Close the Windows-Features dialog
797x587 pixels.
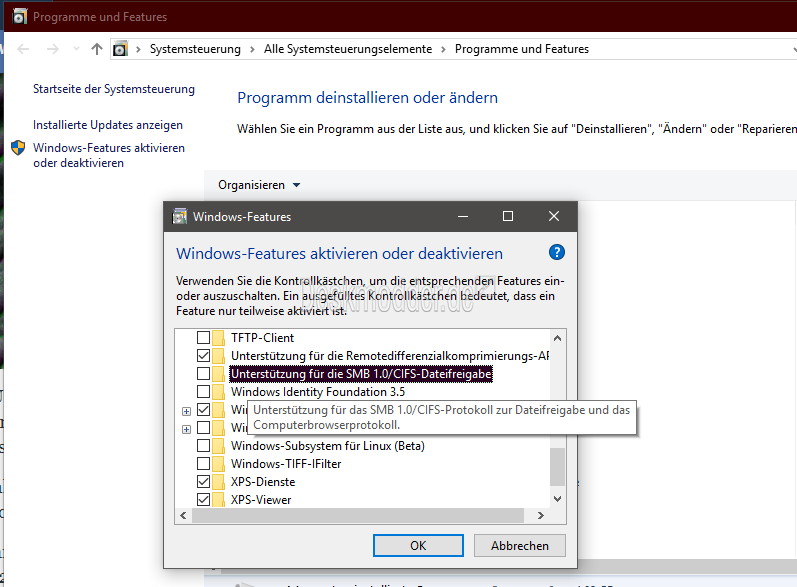(554, 217)
